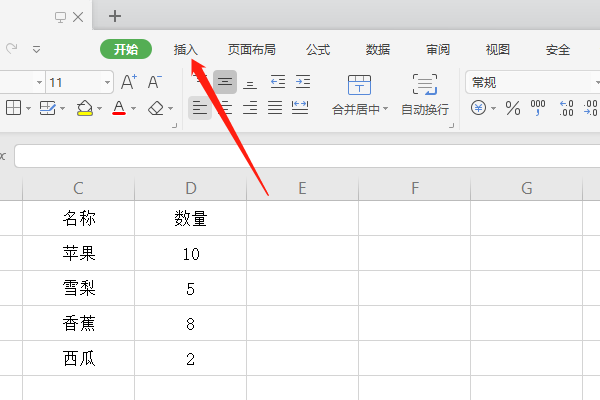The height and width of the screenshot is (400, 600).
Task: Expand the font name dropdown arrow
Action: (x=39, y=82)
